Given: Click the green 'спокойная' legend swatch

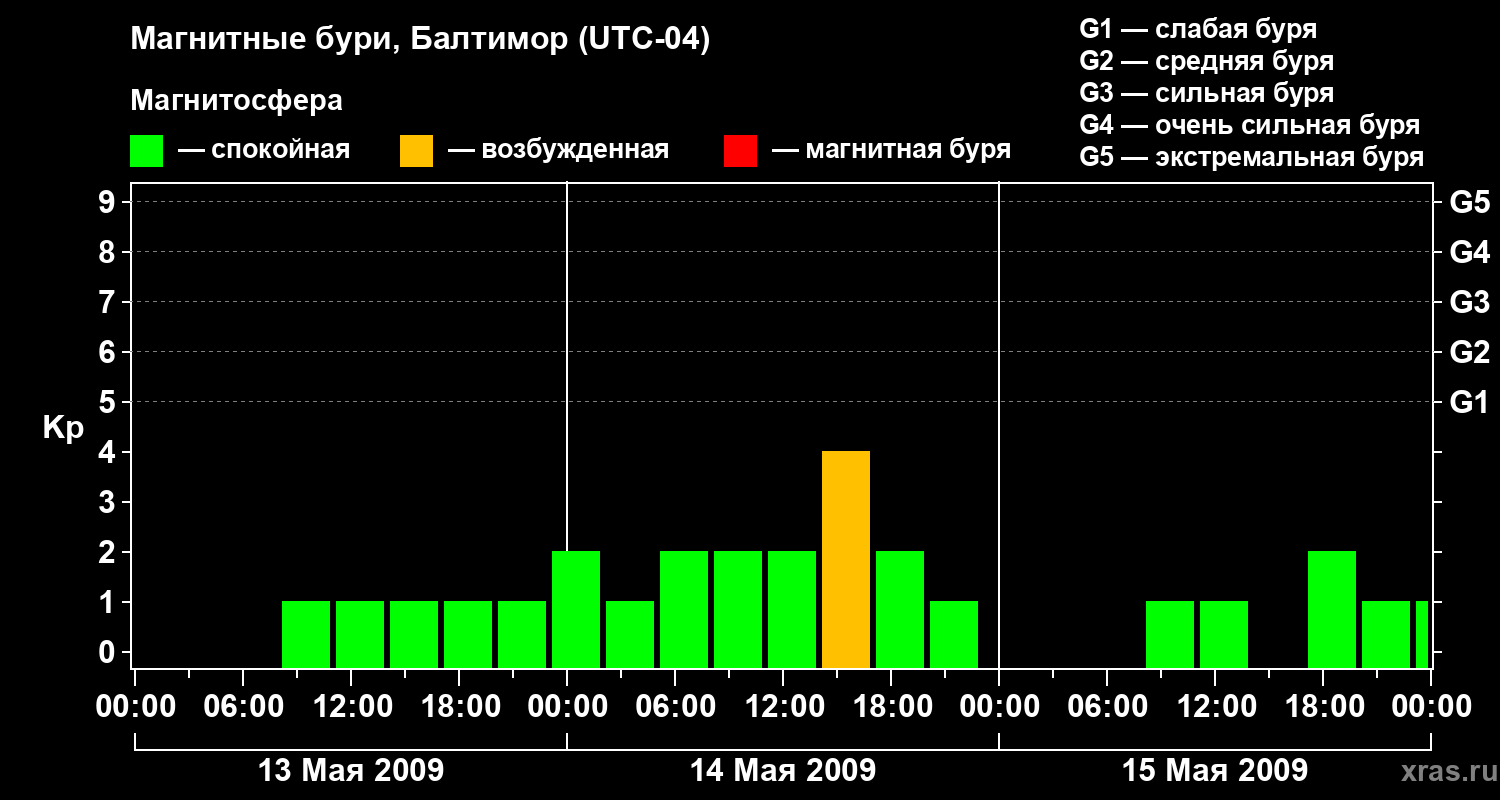Looking at the screenshot, I should [146, 151].
